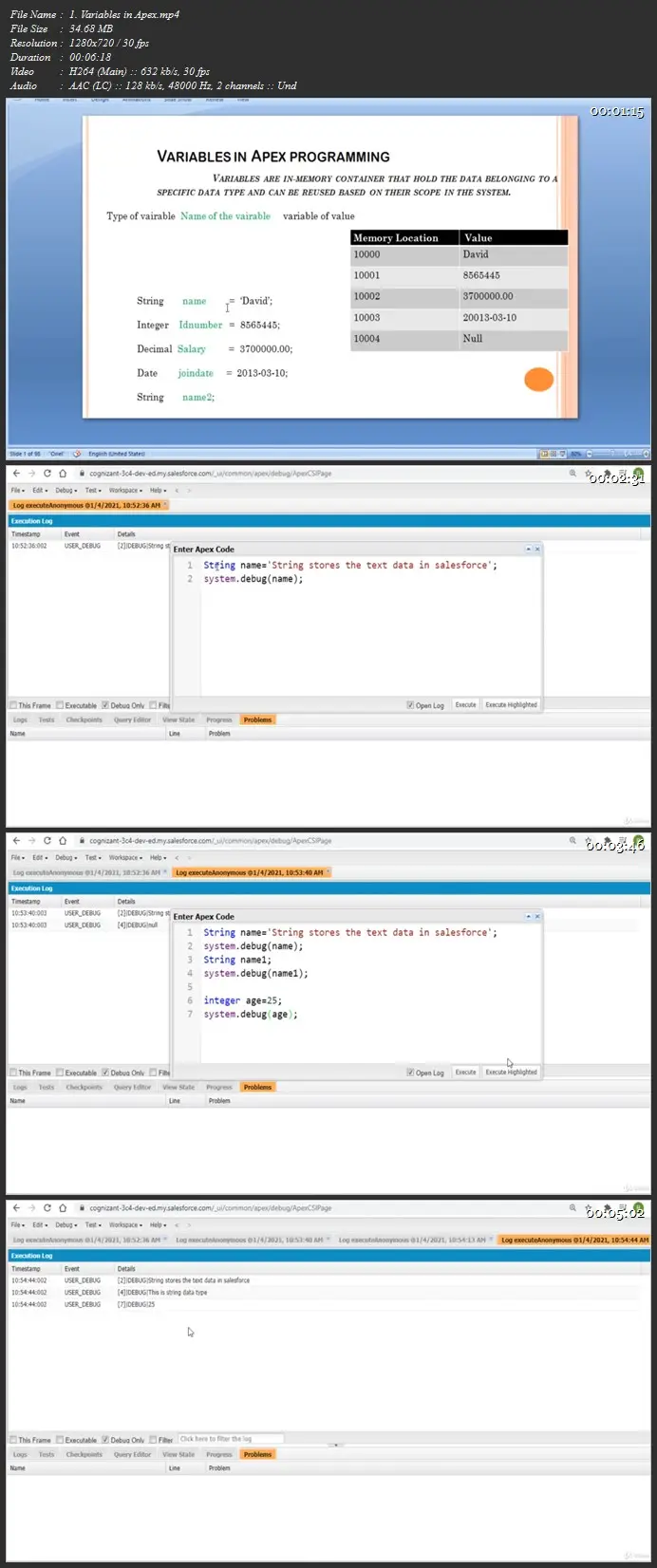Click browser back arrow in 00:02:31 frame
This screenshot has height=1568, width=657.
point(18,473)
